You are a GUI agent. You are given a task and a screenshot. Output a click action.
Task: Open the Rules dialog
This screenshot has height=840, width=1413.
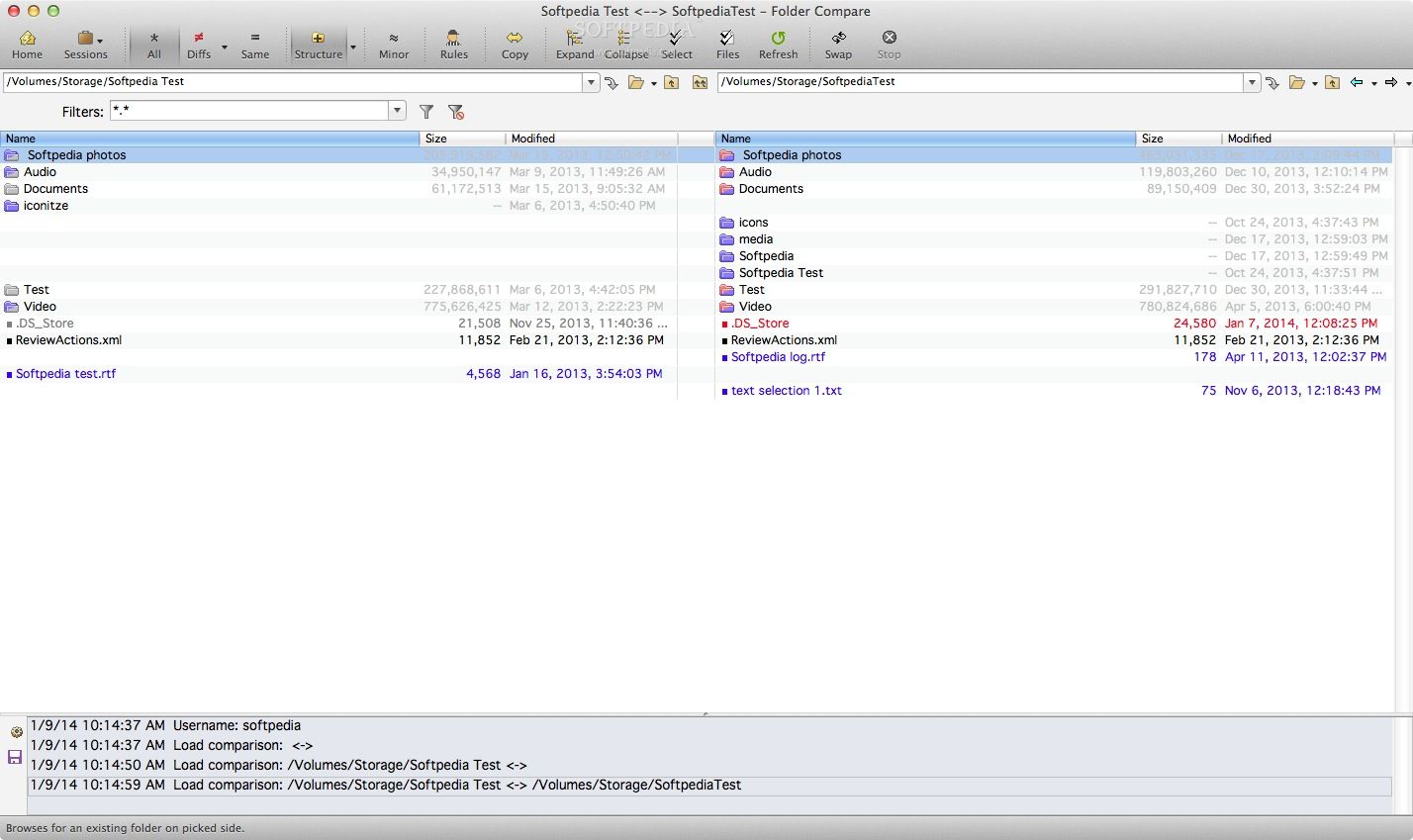tap(454, 45)
